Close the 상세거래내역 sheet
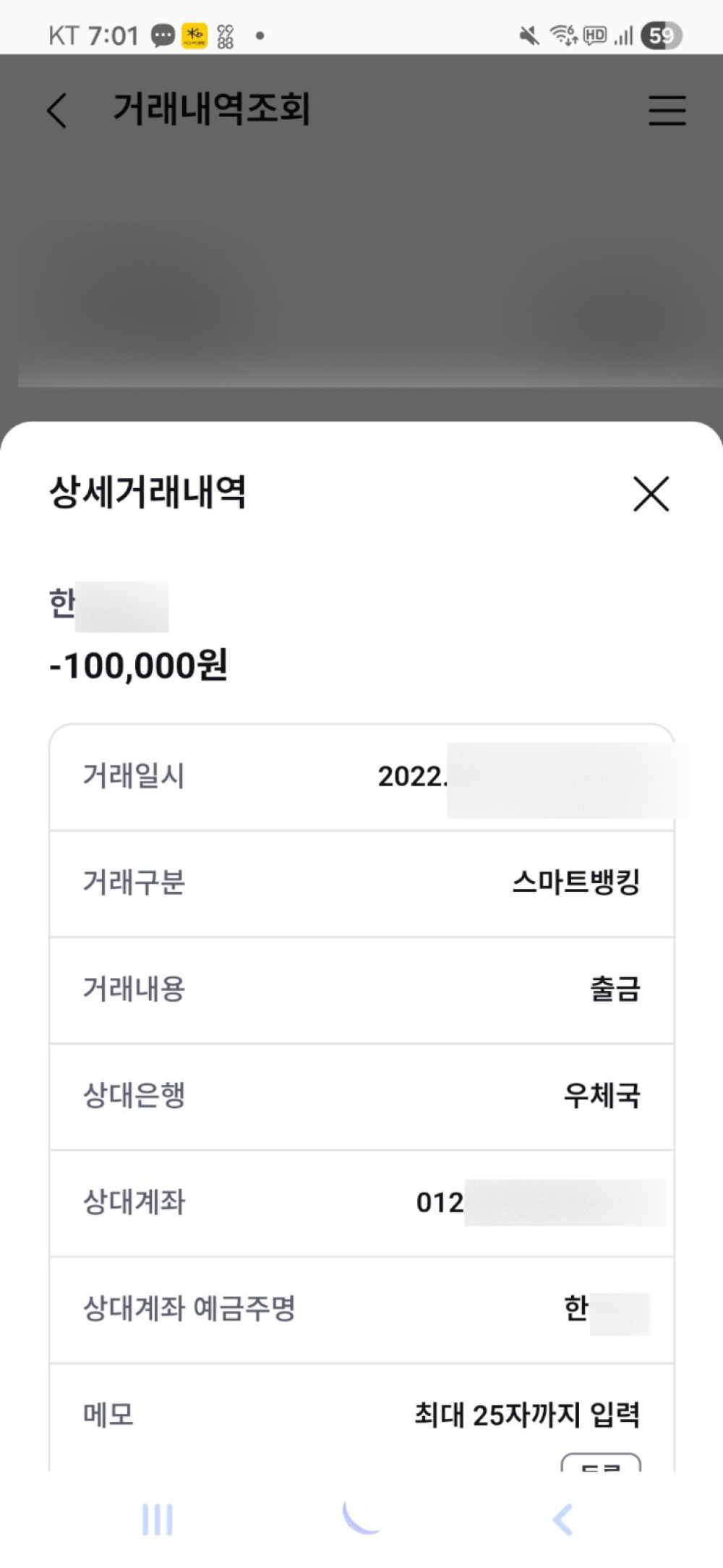This screenshot has height=1568, width=723. click(x=651, y=494)
